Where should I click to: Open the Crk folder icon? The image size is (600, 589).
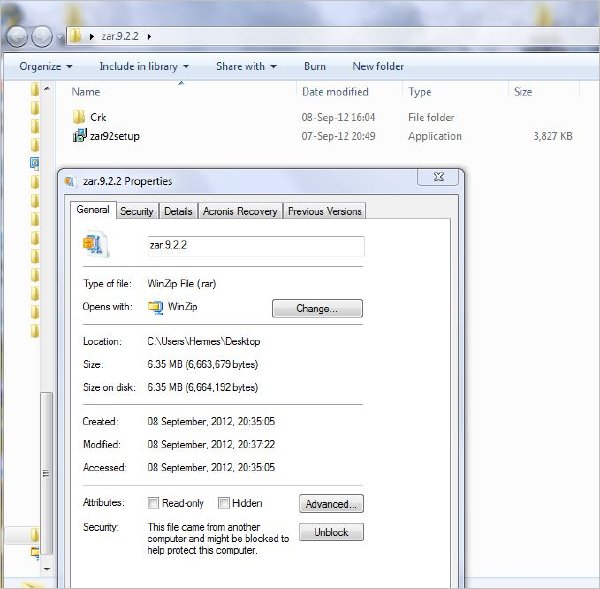[x=78, y=117]
